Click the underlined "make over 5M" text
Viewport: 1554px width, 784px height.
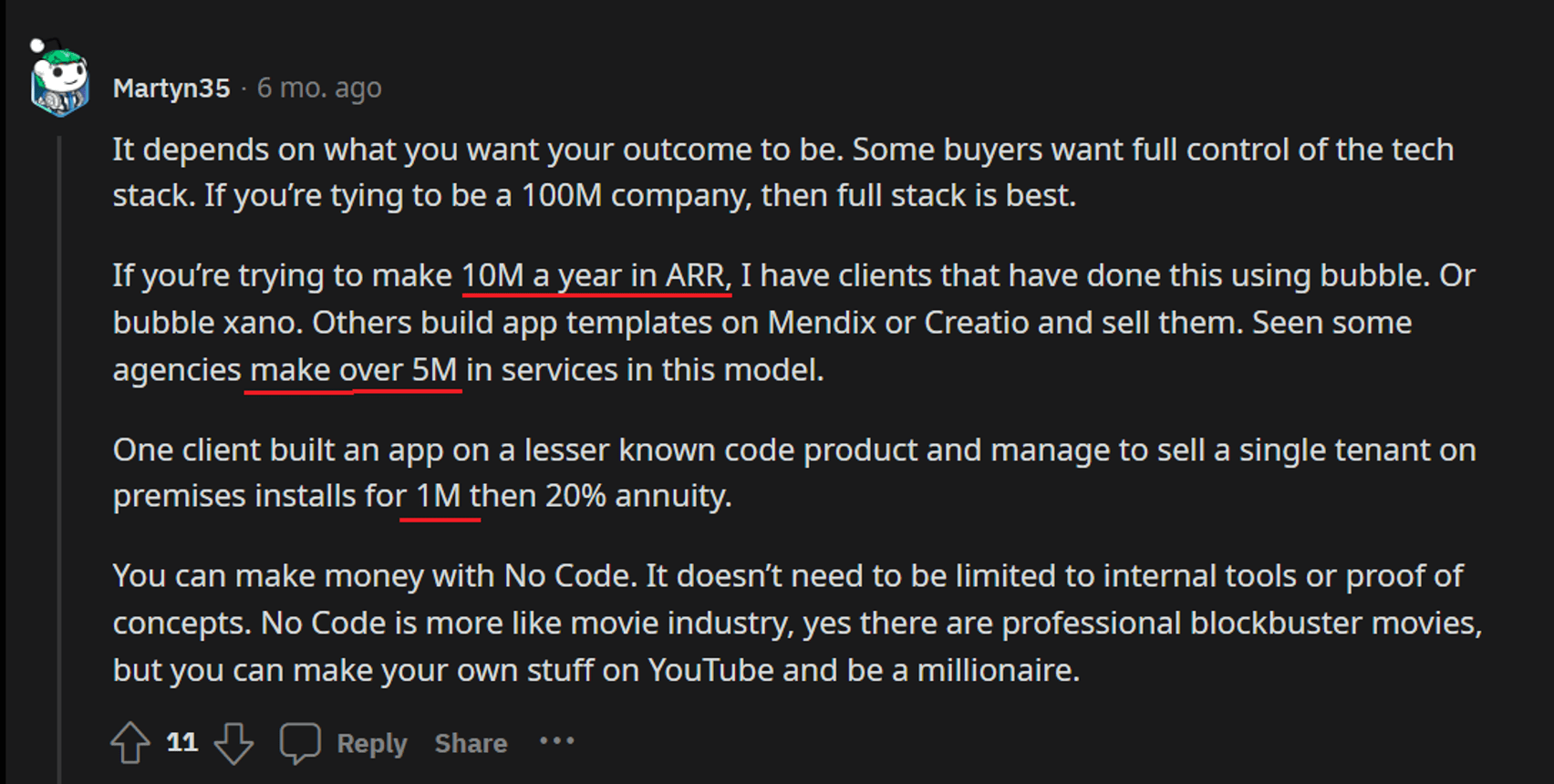tap(353, 368)
